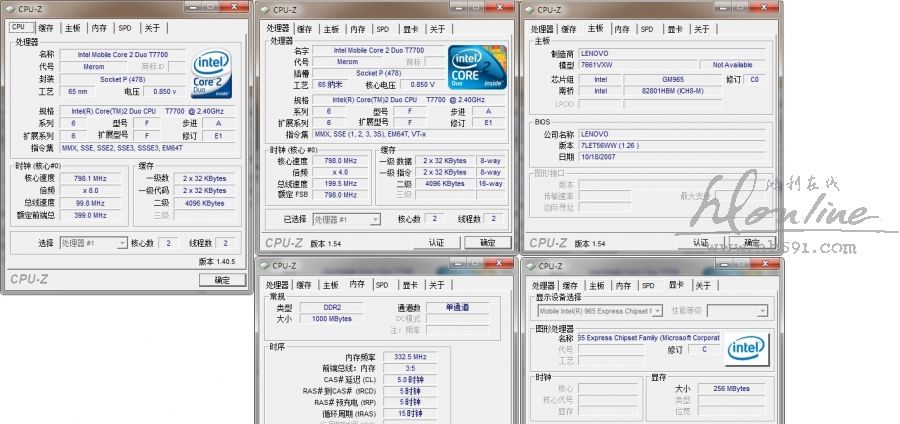This screenshot has height=424, width=900.
Task: Open 选择 processor dropdown in the leftmost window
Action: (94, 243)
